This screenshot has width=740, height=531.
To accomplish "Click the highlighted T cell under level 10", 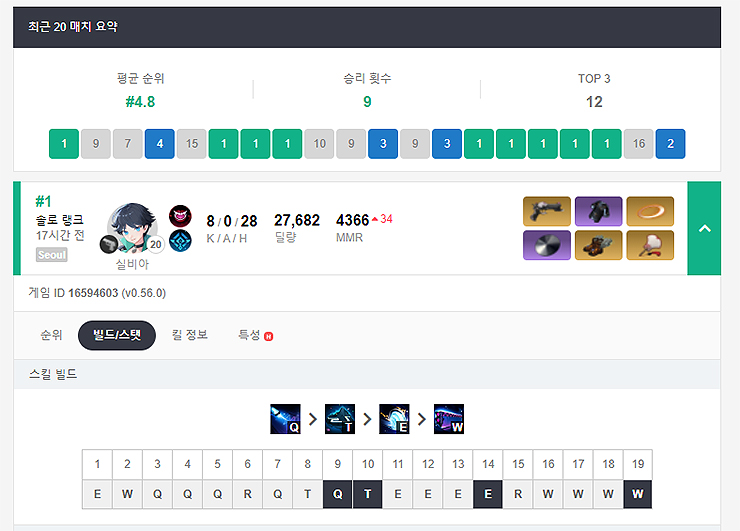I will point(368,494).
